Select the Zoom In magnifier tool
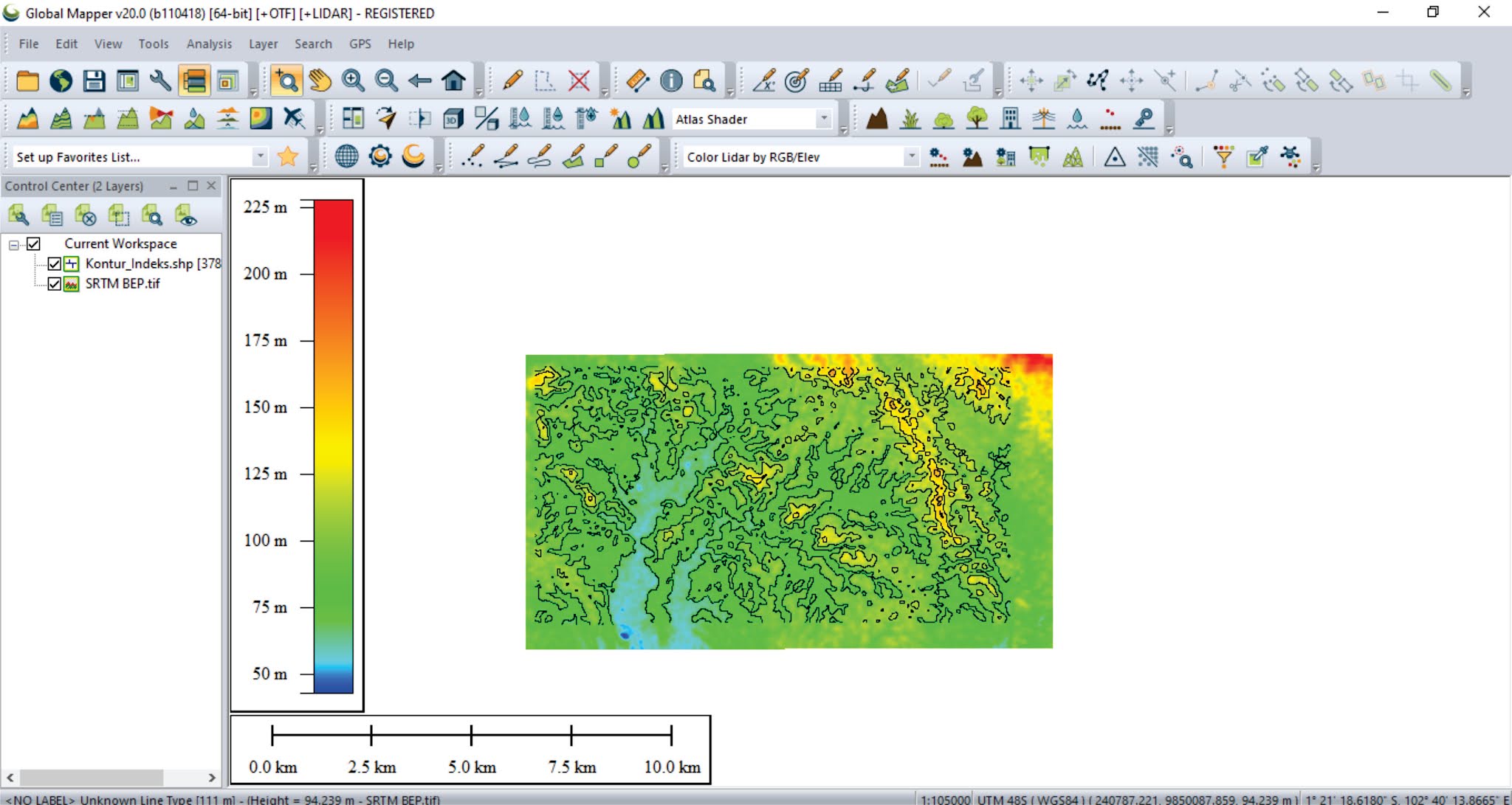 pyautogui.click(x=353, y=81)
